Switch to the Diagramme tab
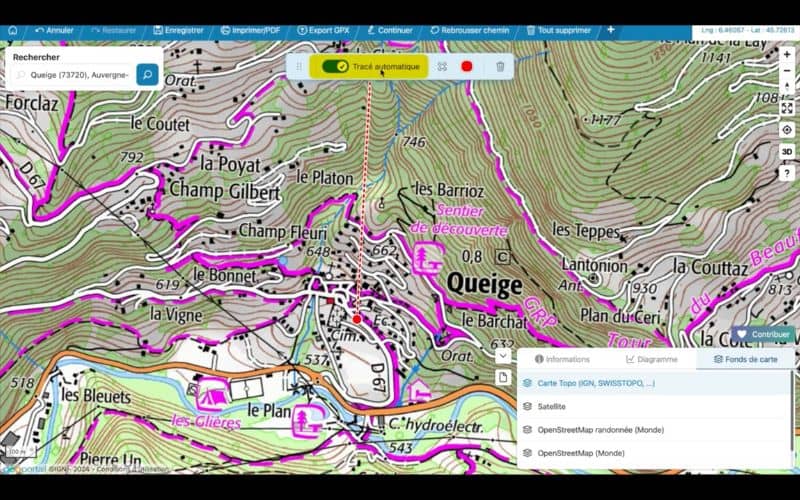The height and width of the screenshot is (500, 800). 651,359
